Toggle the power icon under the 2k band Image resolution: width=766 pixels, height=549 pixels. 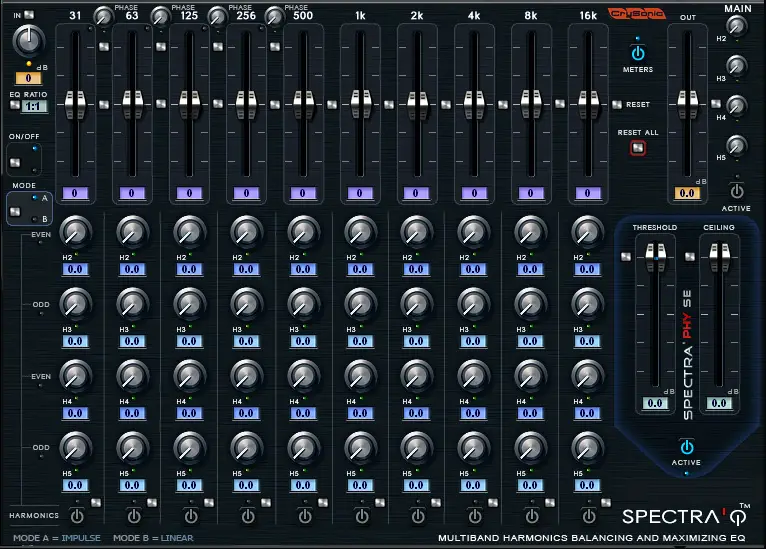point(418,516)
